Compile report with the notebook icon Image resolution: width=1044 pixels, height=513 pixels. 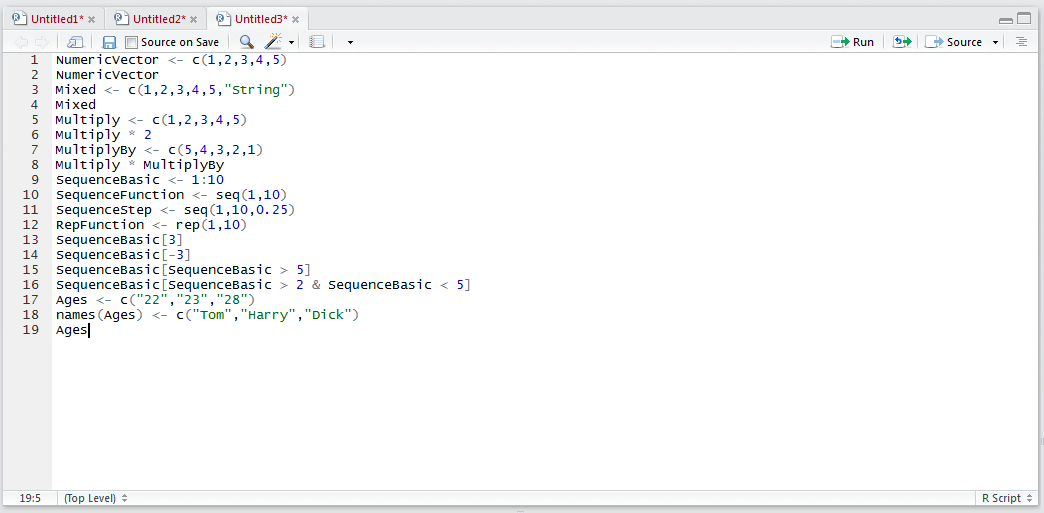(x=317, y=42)
